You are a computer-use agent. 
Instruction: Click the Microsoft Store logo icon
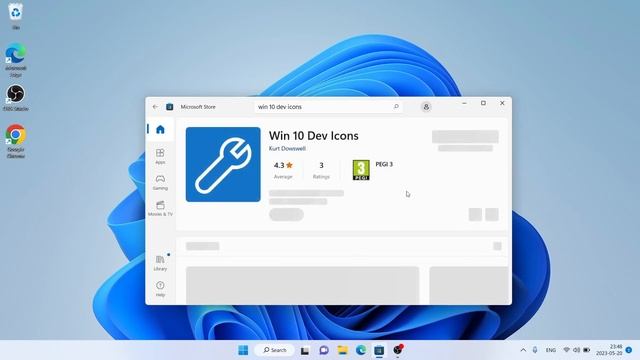click(x=169, y=107)
